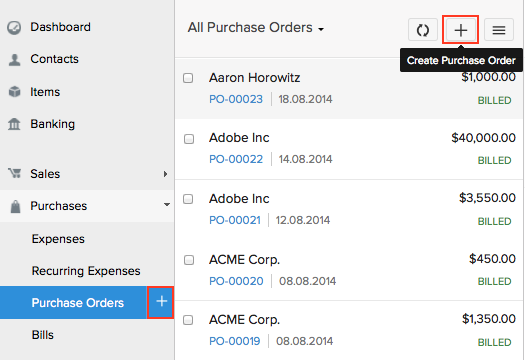This screenshot has height=360, width=525.
Task: Click the date 14.08.2014
Action: pos(305,159)
